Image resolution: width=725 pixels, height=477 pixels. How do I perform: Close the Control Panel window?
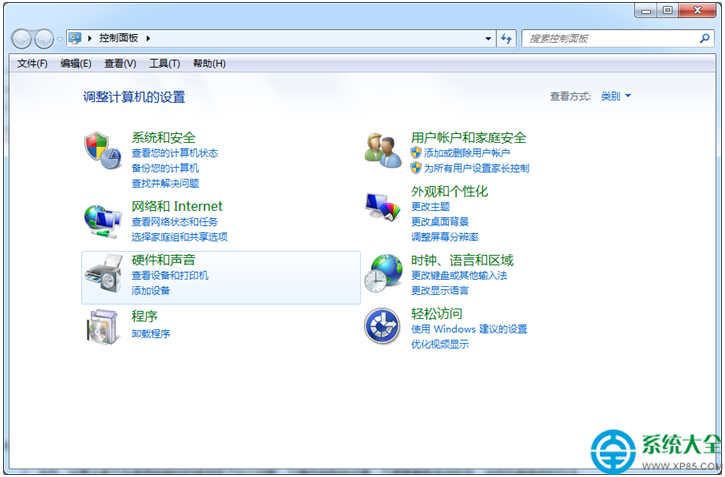(x=697, y=10)
